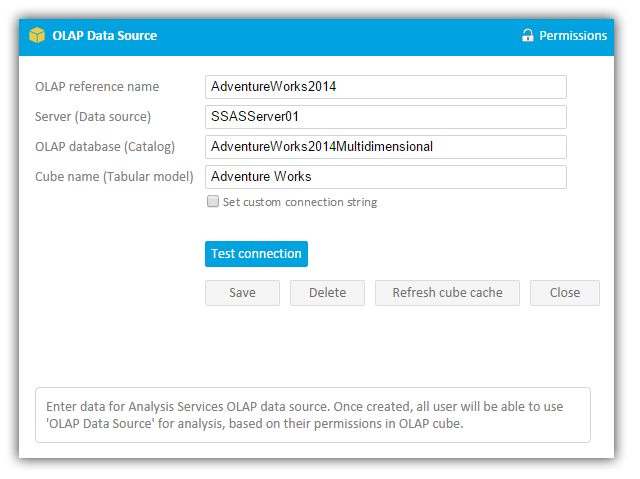Click the help text about Analysis Services
640x479 pixels.
(304, 415)
